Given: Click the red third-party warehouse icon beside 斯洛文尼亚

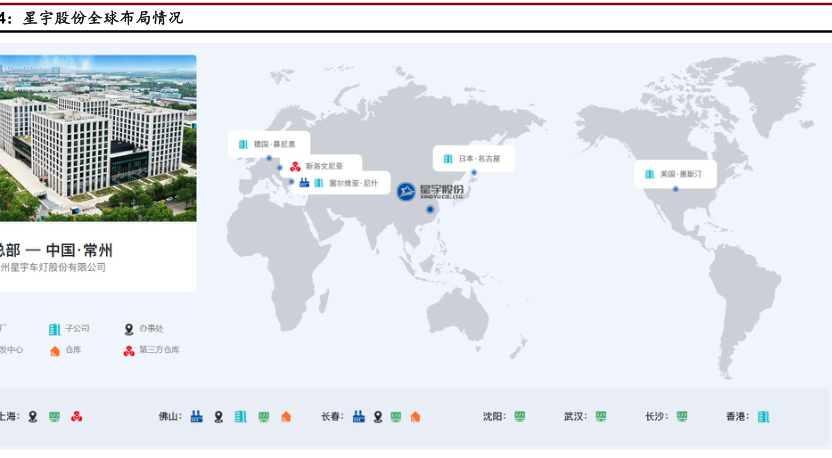Looking at the screenshot, I should (295, 166).
